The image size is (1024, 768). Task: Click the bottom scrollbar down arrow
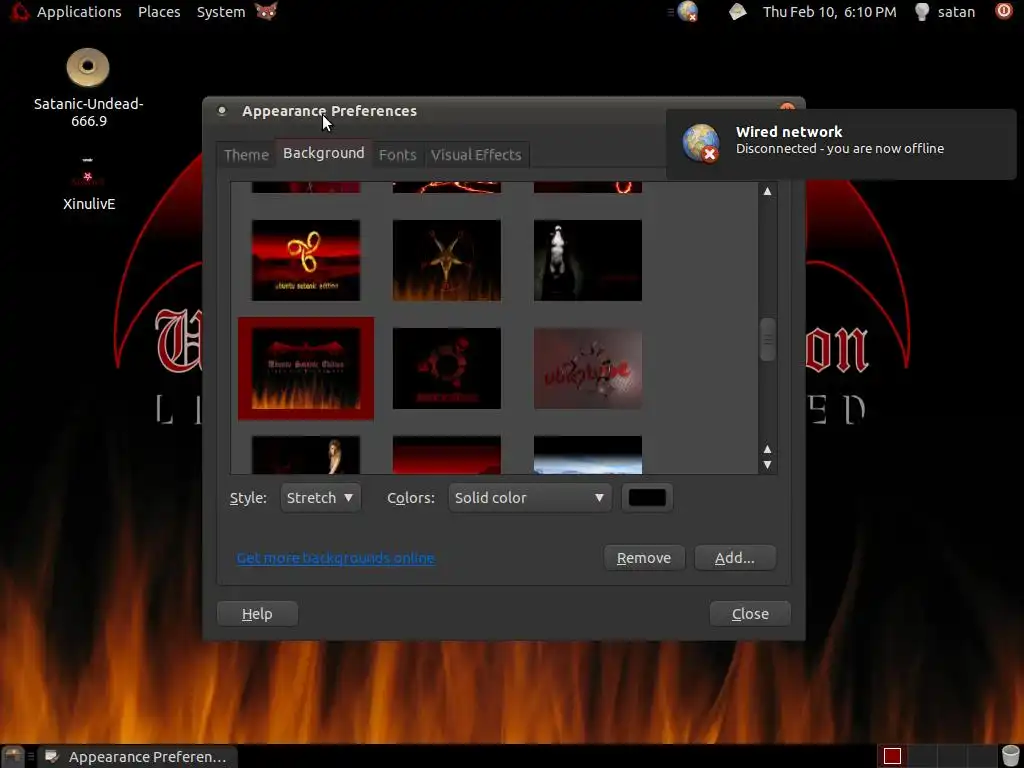767,465
